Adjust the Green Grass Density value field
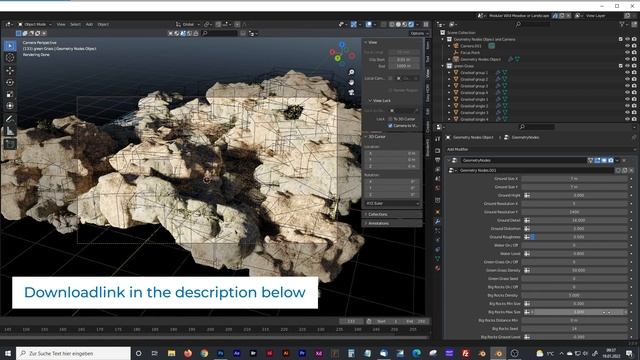 coord(578,270)
